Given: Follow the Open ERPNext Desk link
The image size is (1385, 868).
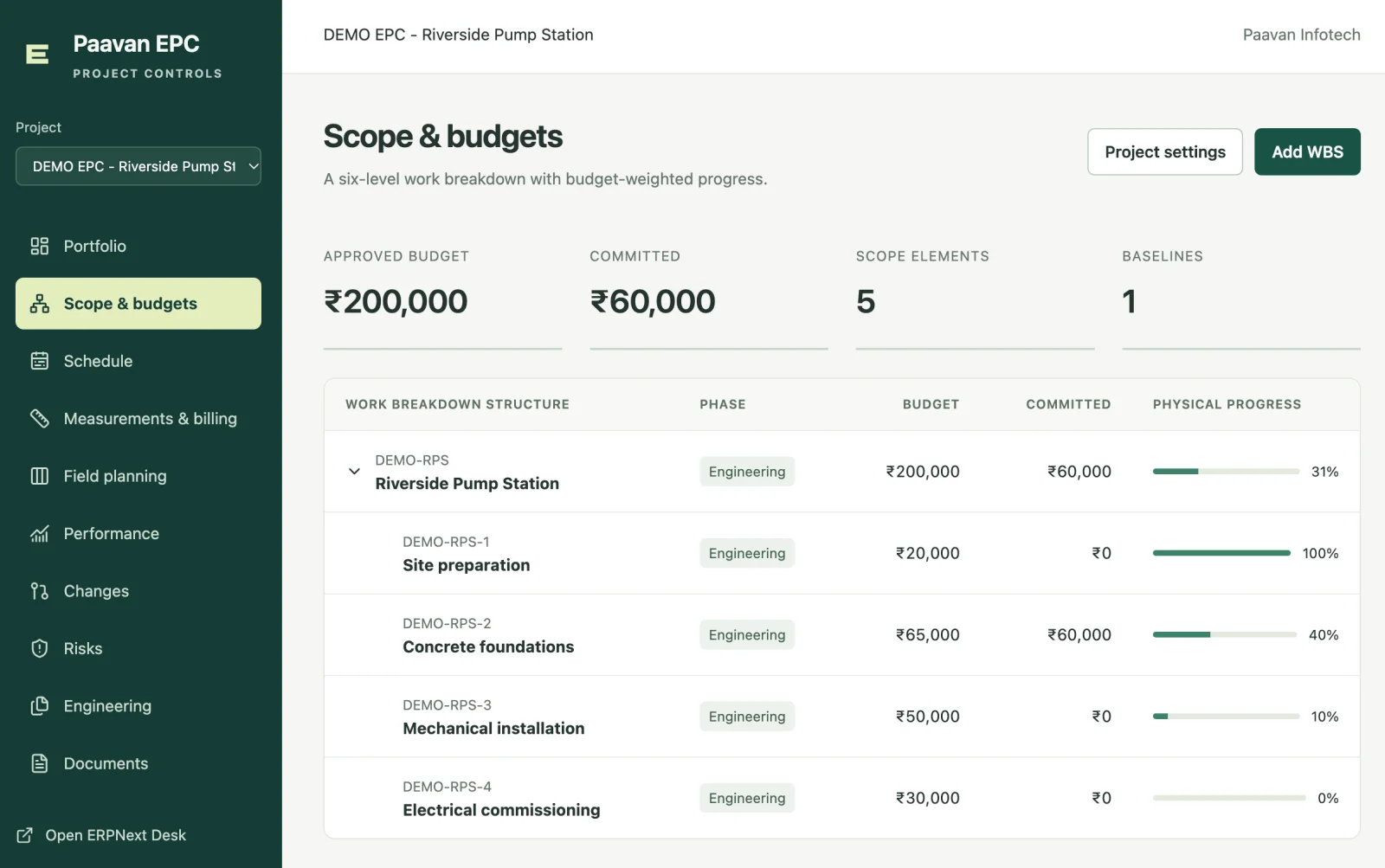Looking at the screenshot, I should point(101,835).
